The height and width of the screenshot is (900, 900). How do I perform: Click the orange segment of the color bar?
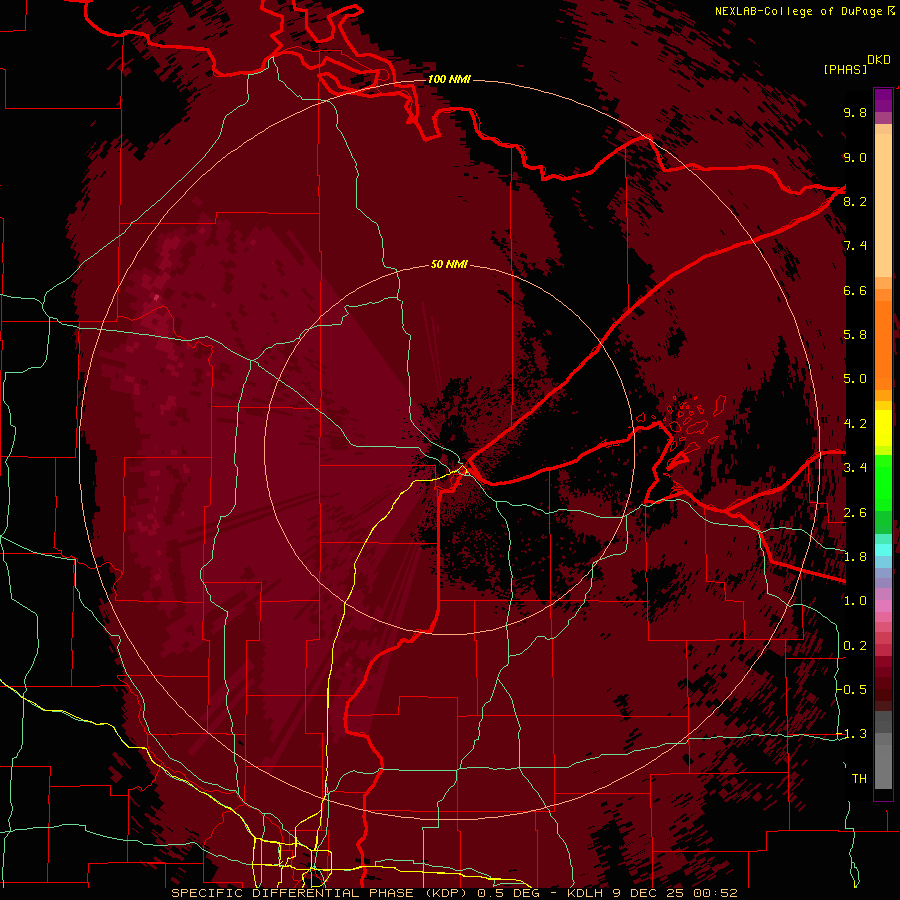[x=883, y=339]
